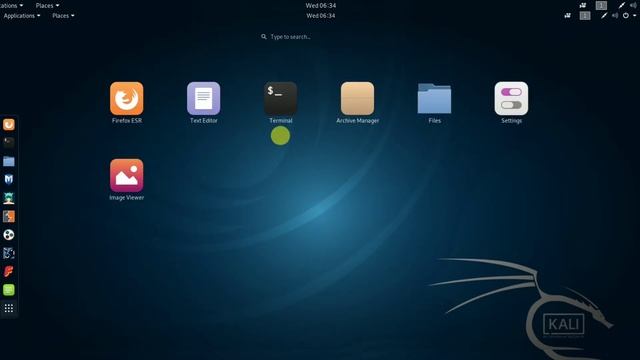640x360 pixels.
Task: Open Places menu next to full Applications label
Action: 63,16
